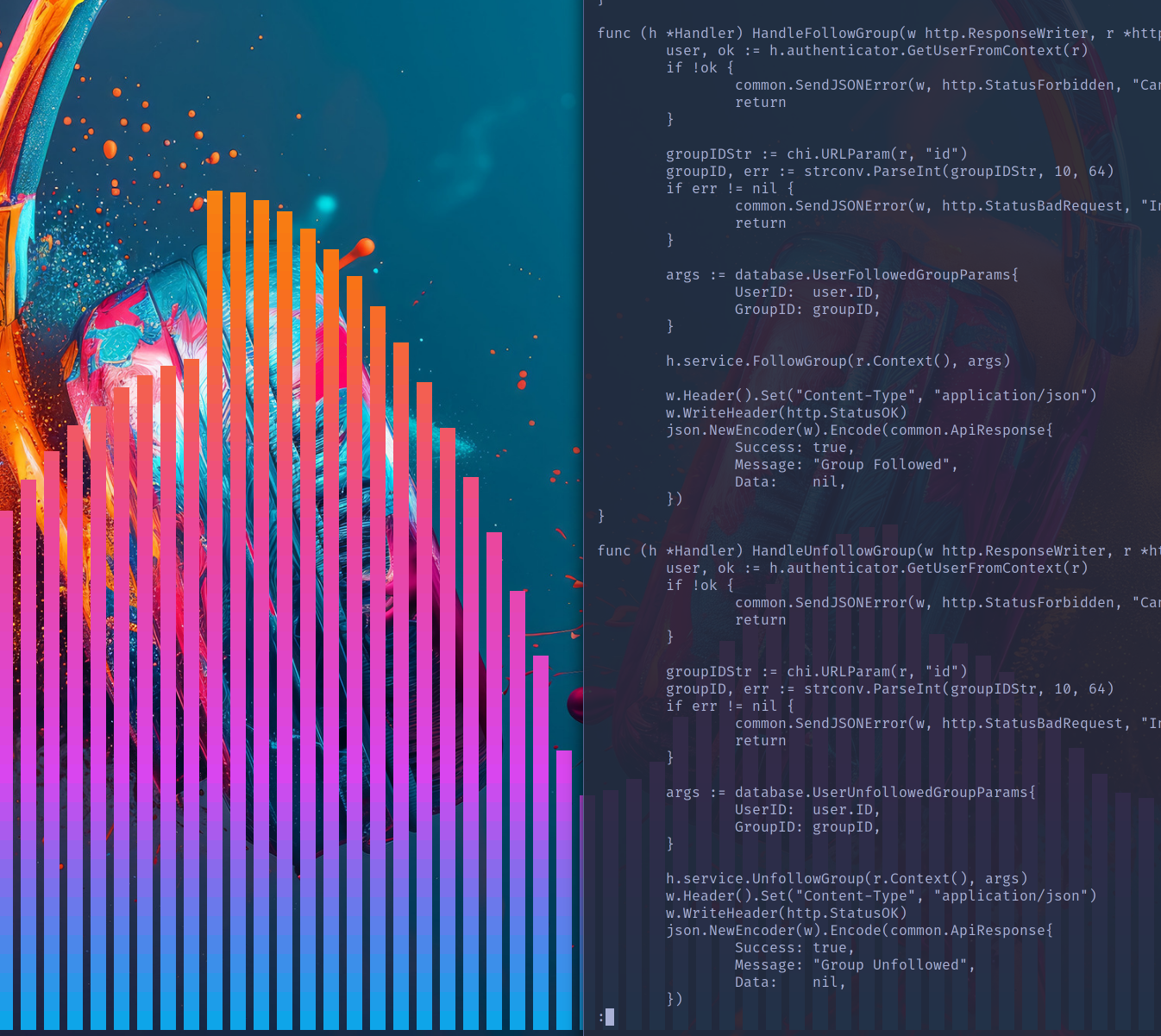Click args variable in HandleFollowGroup function

point(682,275)
